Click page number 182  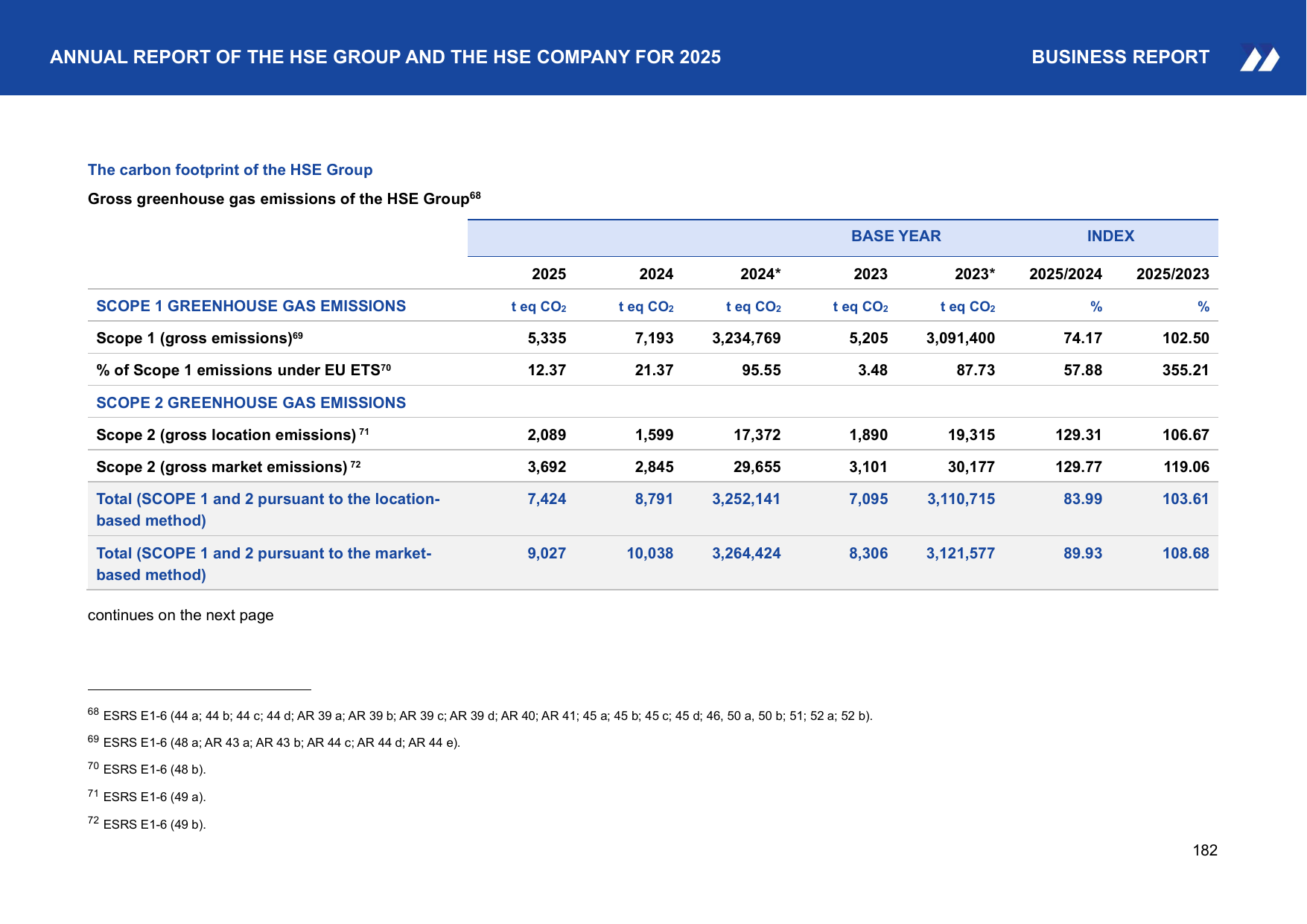[1205, 850]
